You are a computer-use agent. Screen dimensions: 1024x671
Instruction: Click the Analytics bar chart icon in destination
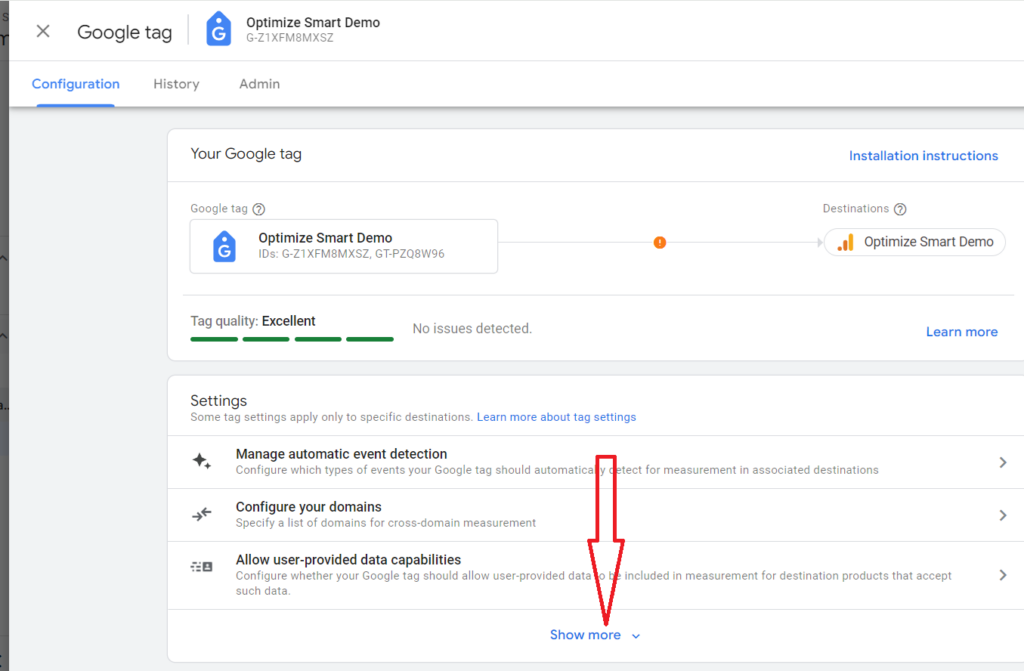[x=845, y=242]
